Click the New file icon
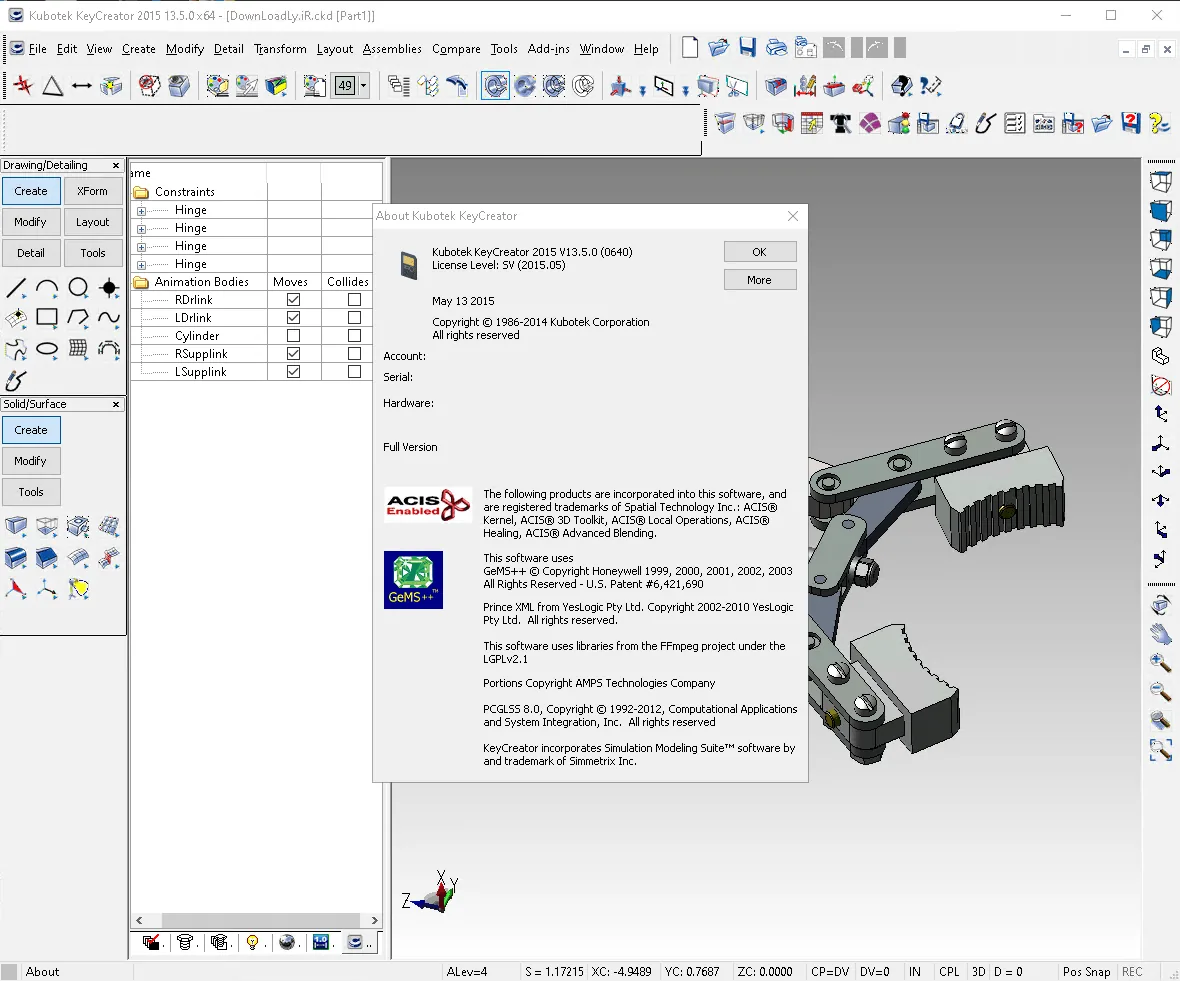This screenshot has height=981, width=1180. (x=689, y=48)
